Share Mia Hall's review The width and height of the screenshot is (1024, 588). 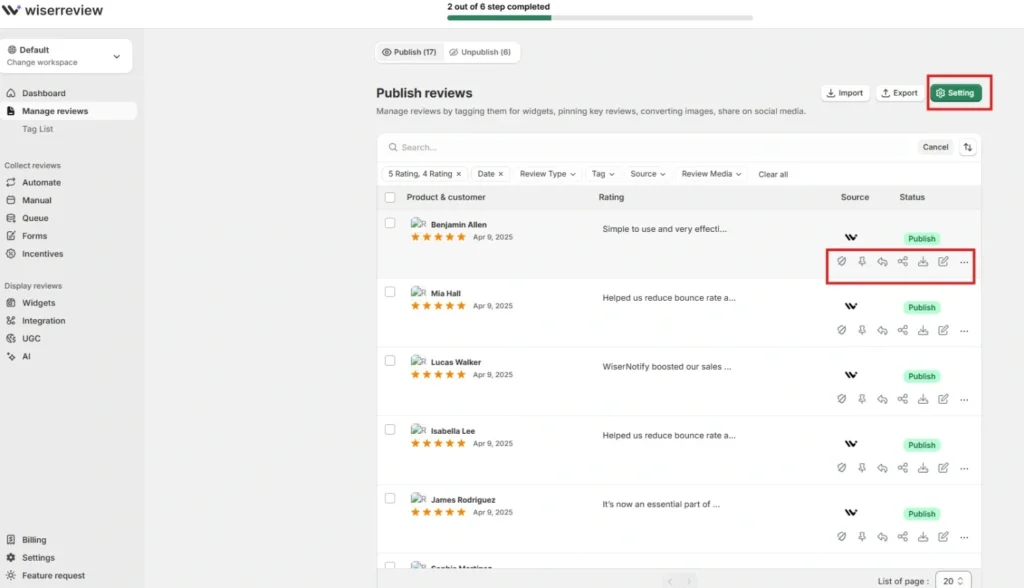coord(903,330)
